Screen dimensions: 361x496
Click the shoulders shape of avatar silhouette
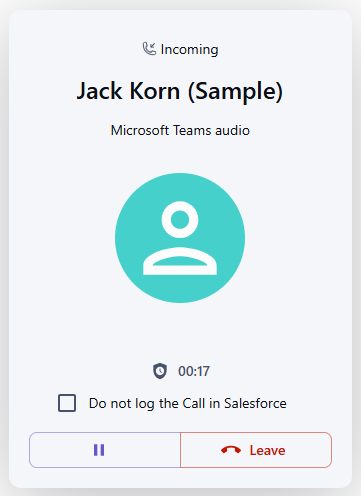[x=180, y=261]
